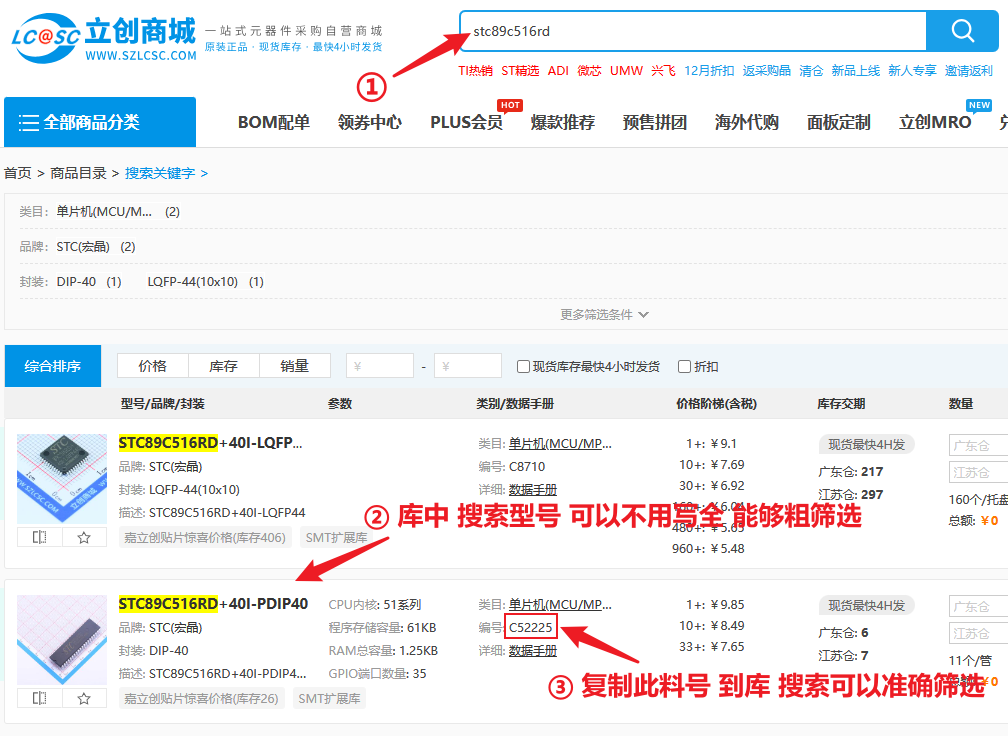
Task: Expand 更多筛选条件 filter options
Action: (x=604, y=314)
